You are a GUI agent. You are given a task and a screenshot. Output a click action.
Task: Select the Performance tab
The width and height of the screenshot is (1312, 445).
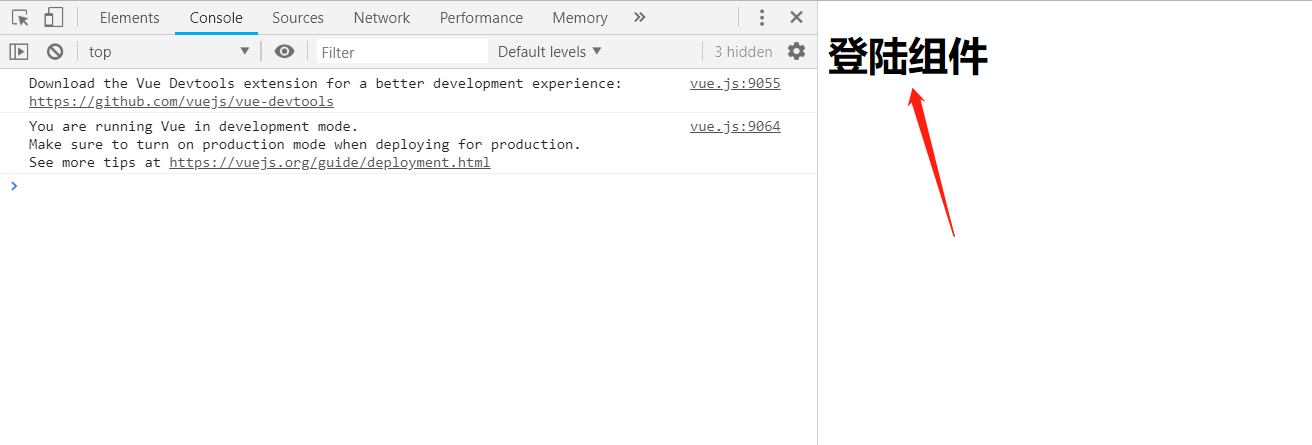481,17
